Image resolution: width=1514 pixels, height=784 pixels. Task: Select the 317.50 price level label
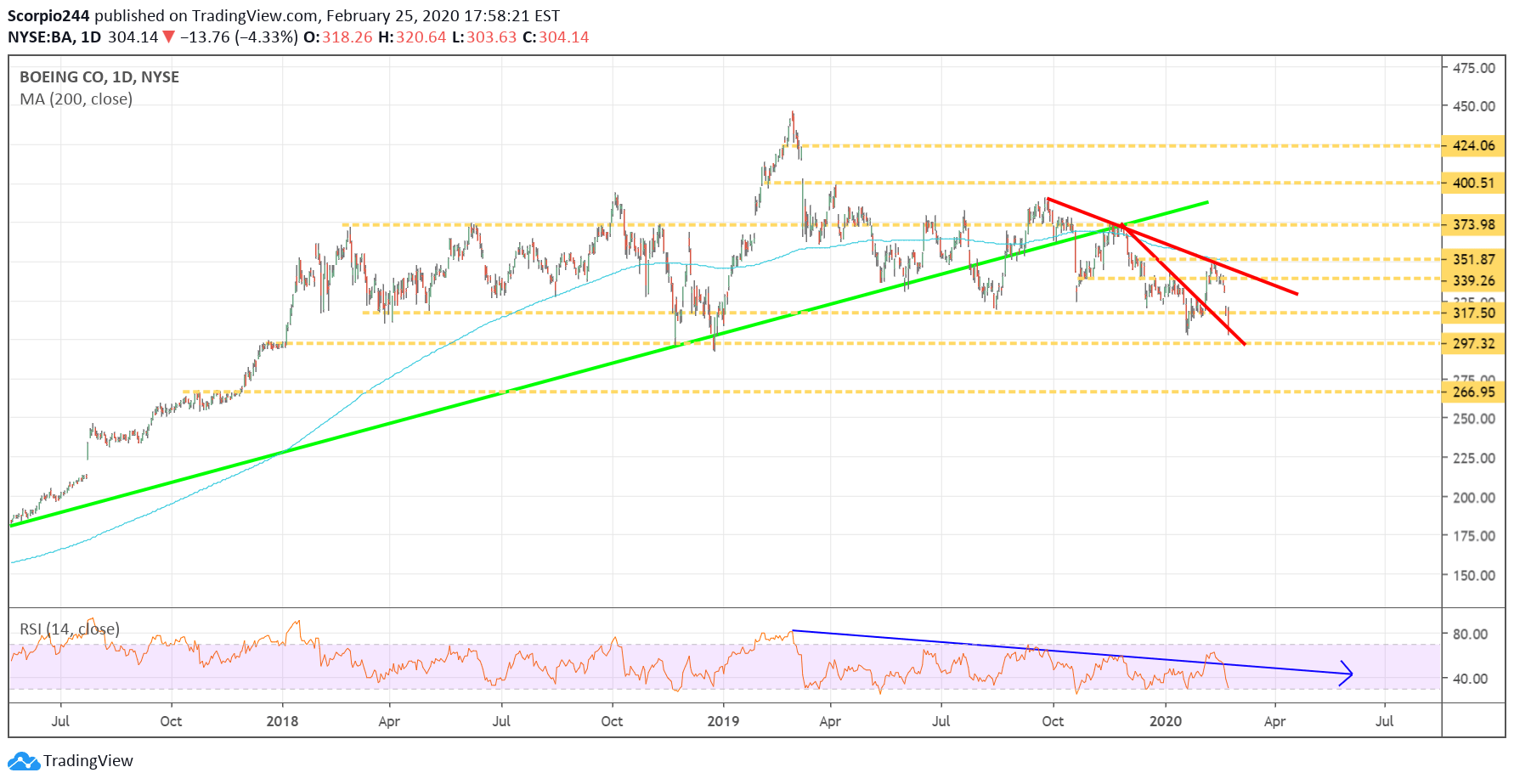pos(1473,313)
